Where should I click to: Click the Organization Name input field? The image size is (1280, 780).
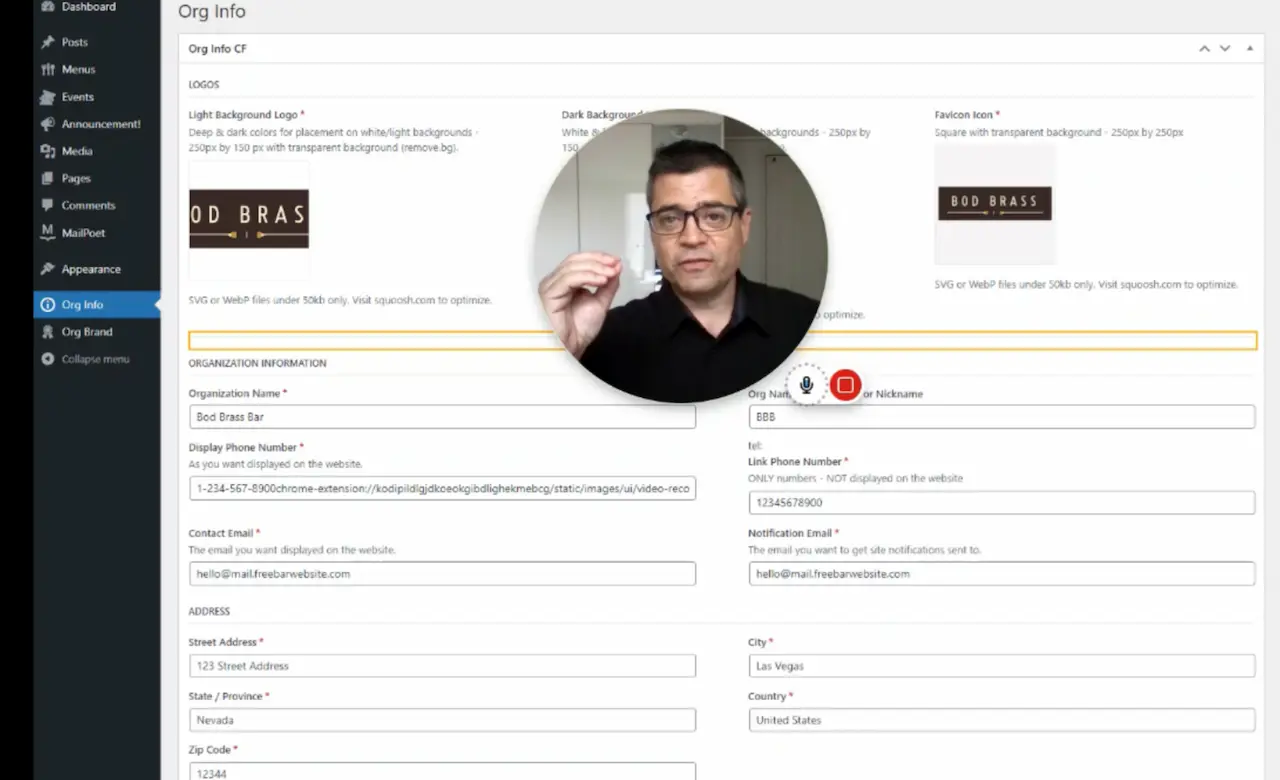[442, 417]
